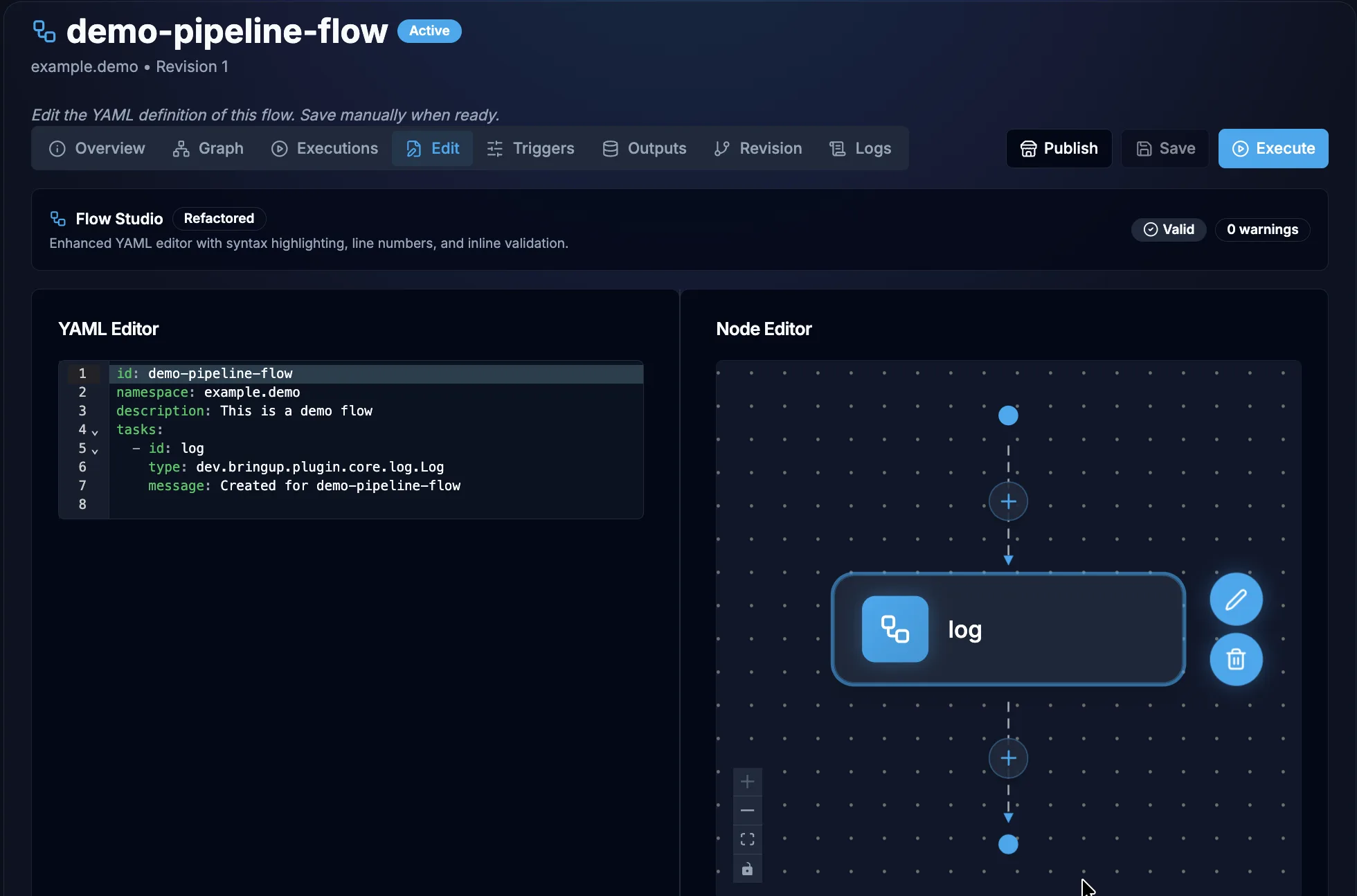The image size is (1357, 896).
Task: Select the log node card
Action: 1008,629
